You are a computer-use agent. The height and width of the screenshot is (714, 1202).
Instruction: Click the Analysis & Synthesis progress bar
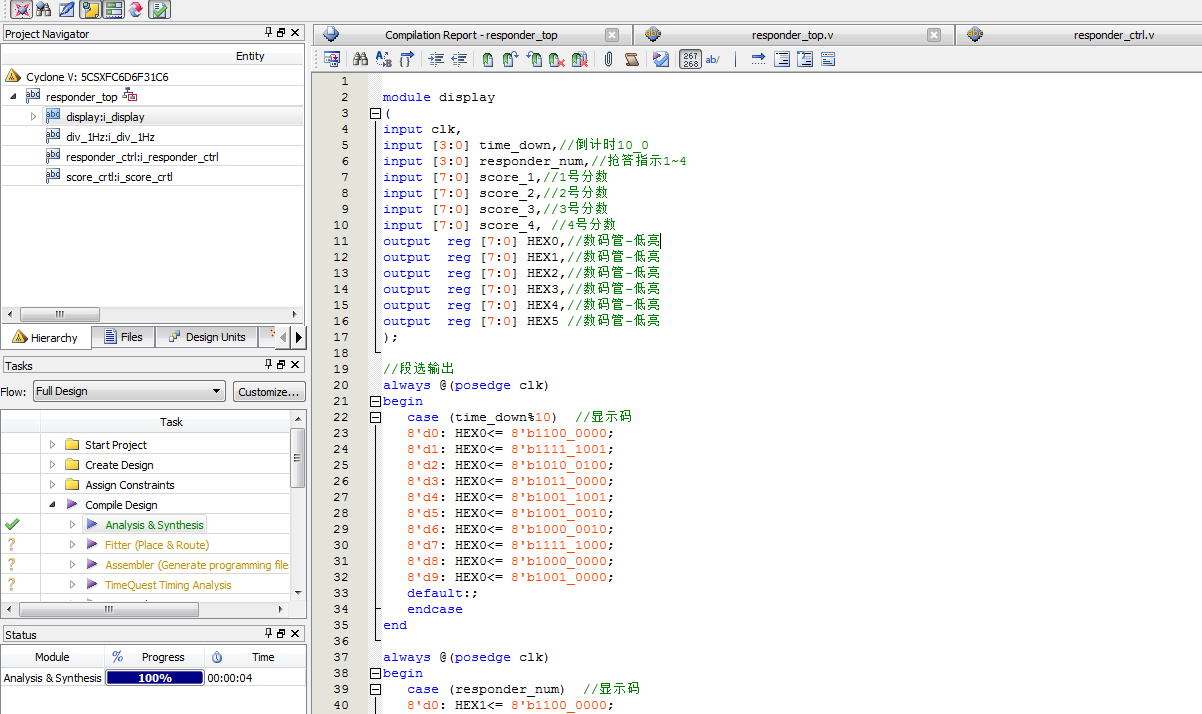154,678
